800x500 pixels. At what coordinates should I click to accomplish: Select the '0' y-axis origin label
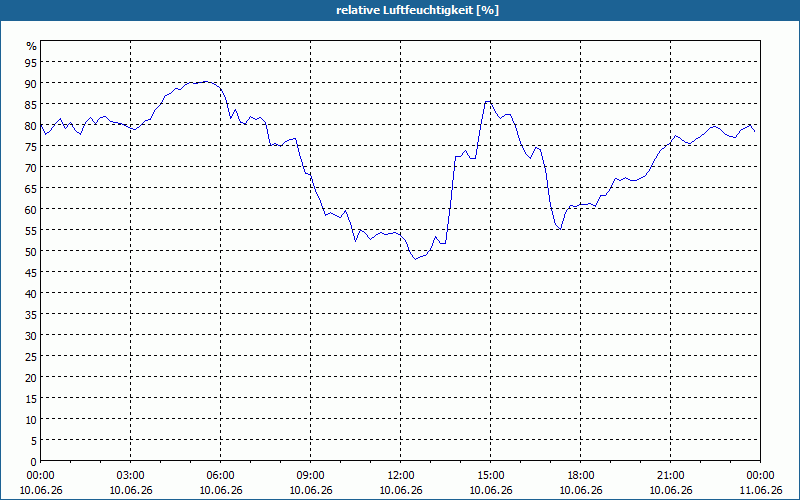pos(34,462)
